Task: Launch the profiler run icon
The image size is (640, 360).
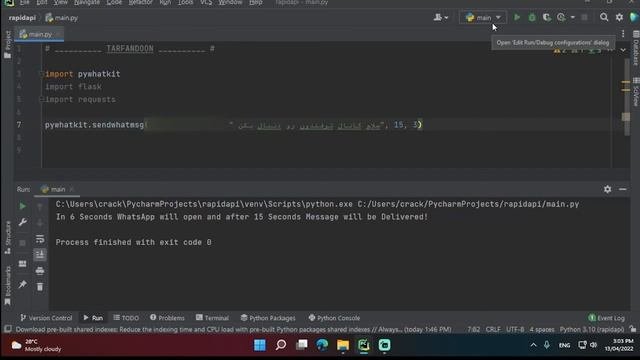Action: [x=561, y=18]
